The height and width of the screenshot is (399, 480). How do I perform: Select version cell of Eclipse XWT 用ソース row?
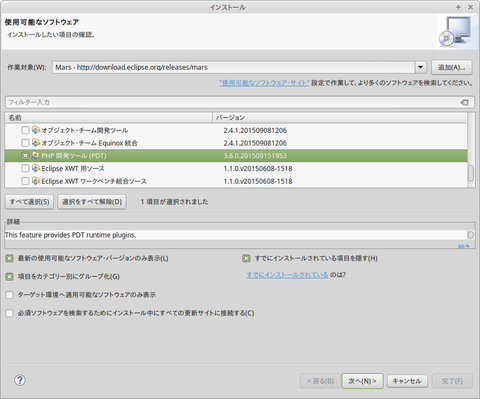258,168
